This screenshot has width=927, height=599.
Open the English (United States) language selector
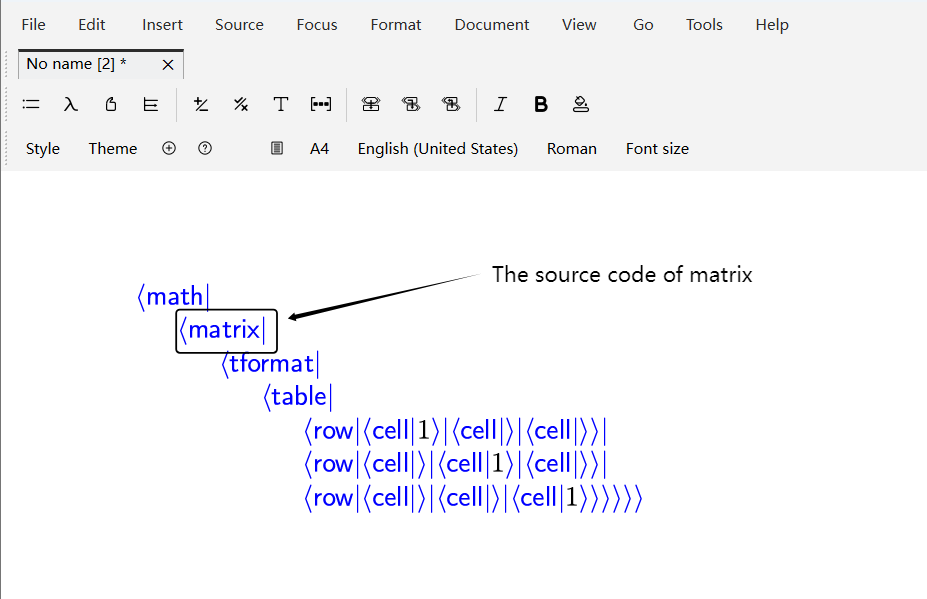point(437,148)
